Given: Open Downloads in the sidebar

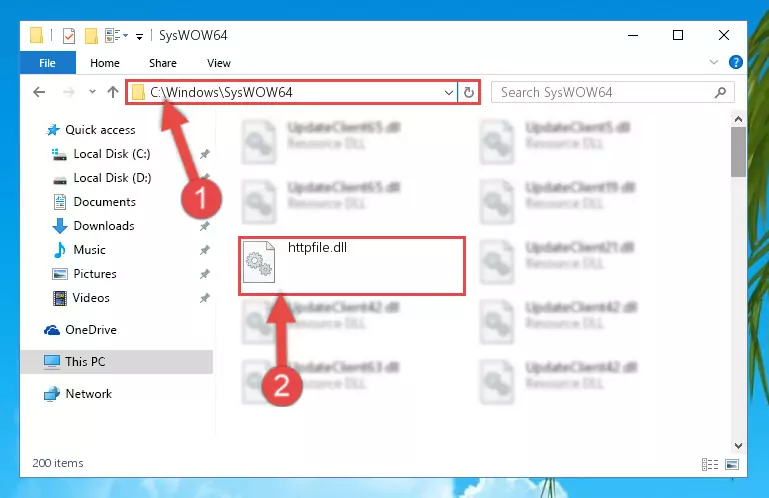Looking at the screenshot, I should [x=104, y=226].
